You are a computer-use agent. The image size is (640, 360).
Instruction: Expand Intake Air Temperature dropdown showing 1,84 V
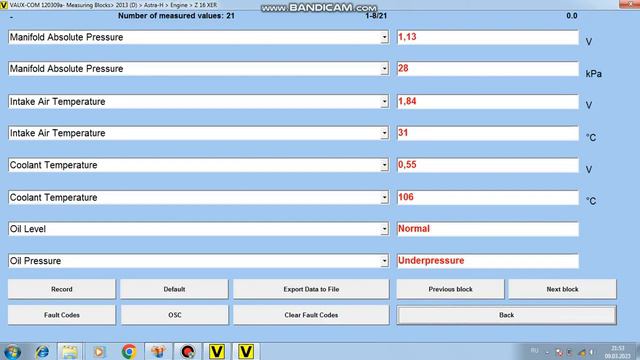point(384,102)
